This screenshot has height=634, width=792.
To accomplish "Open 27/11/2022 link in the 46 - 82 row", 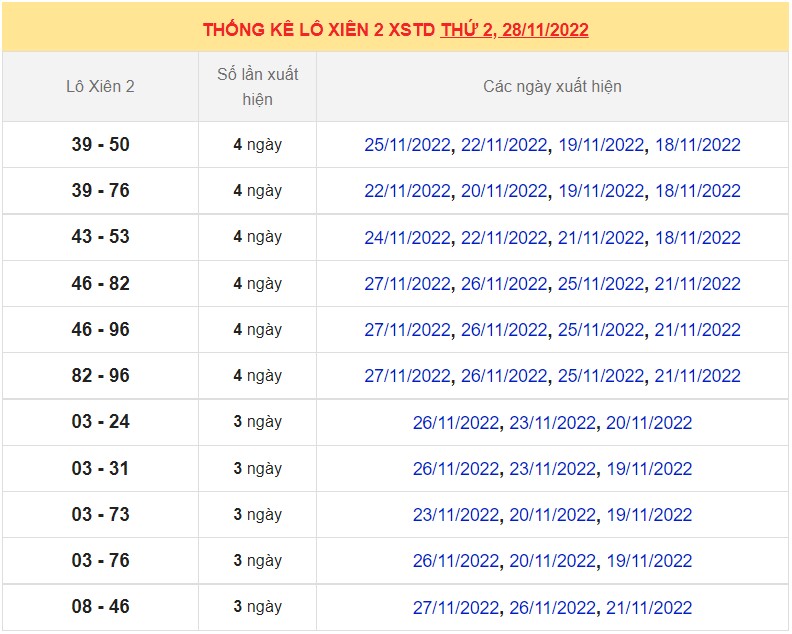I will (407, 284).
